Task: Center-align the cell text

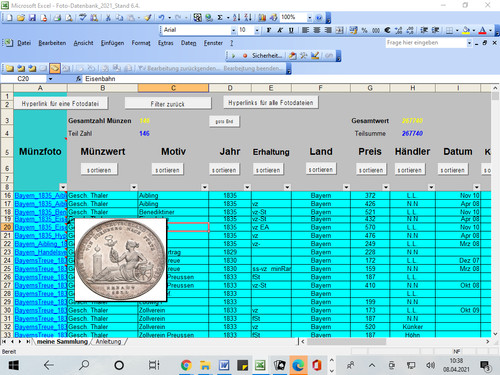Action: point(317,30)
